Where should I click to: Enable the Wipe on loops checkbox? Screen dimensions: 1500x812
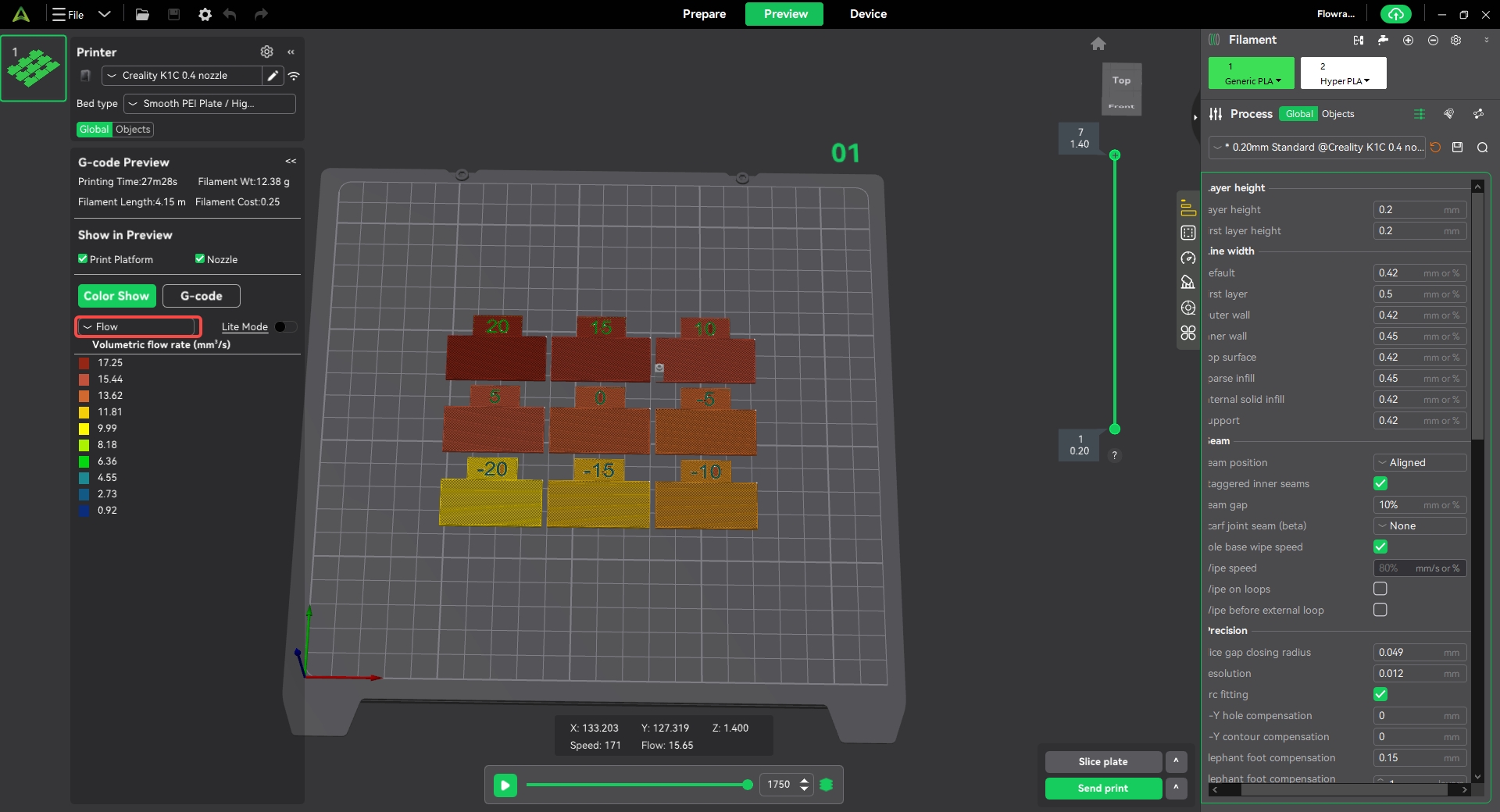(1380, 589)
